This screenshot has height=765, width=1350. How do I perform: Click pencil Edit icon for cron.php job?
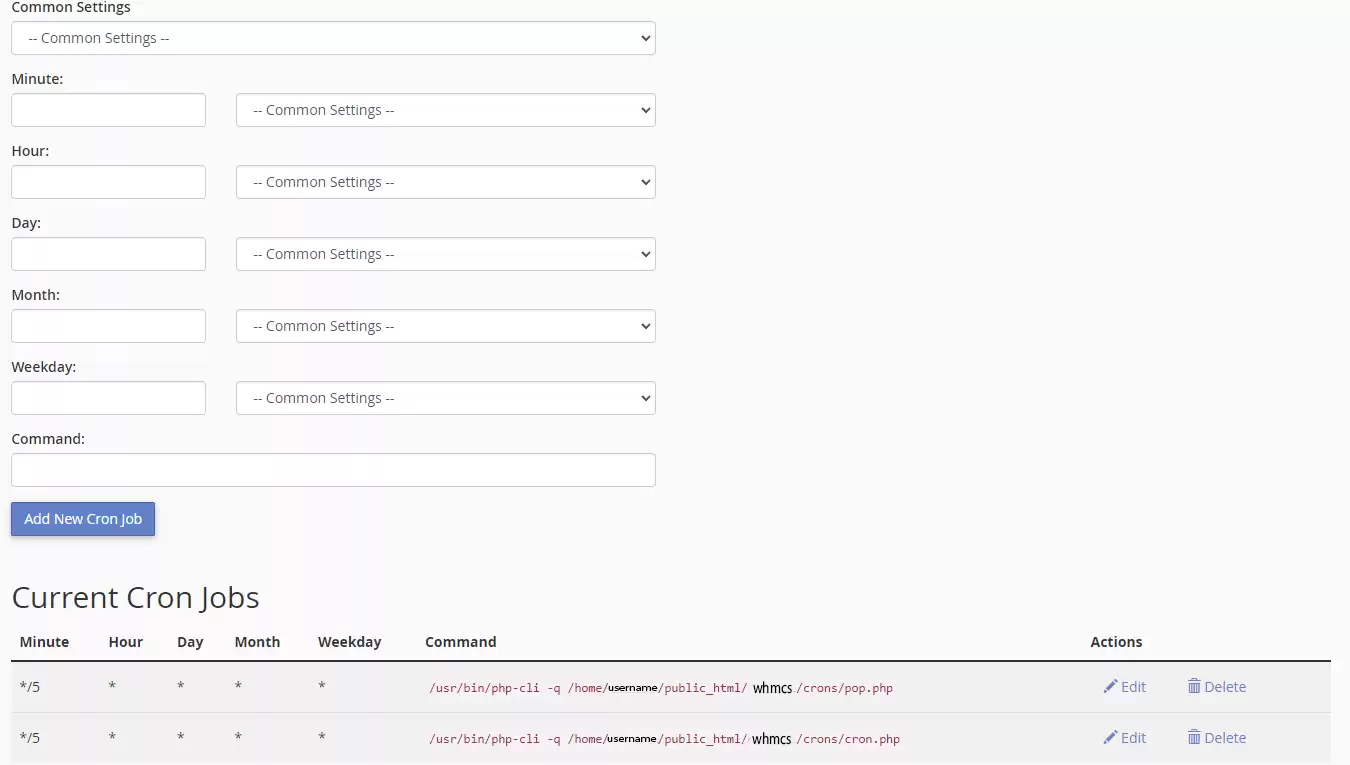point(1110,738)
